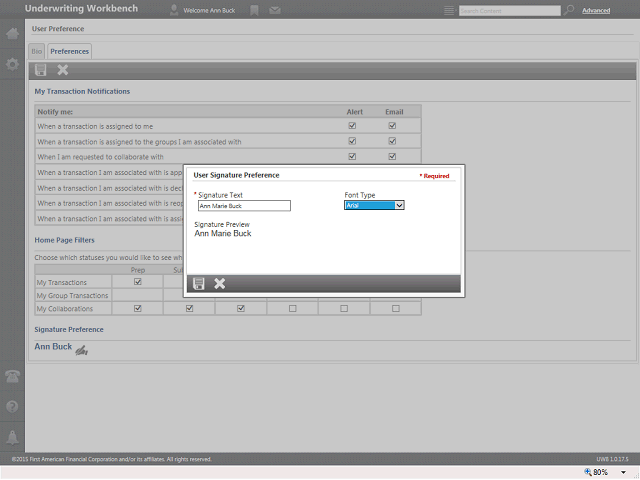Screen dimensions: 640x480
Task: Switch to the Bio tab
Action: point(37,51)
